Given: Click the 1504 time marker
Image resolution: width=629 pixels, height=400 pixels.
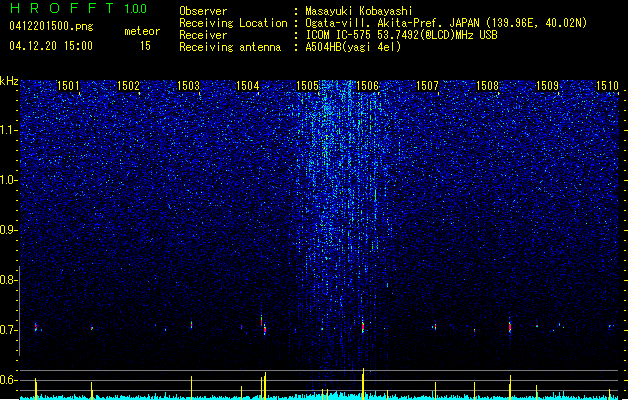Looking at the screenshot, I should (248, 86).
